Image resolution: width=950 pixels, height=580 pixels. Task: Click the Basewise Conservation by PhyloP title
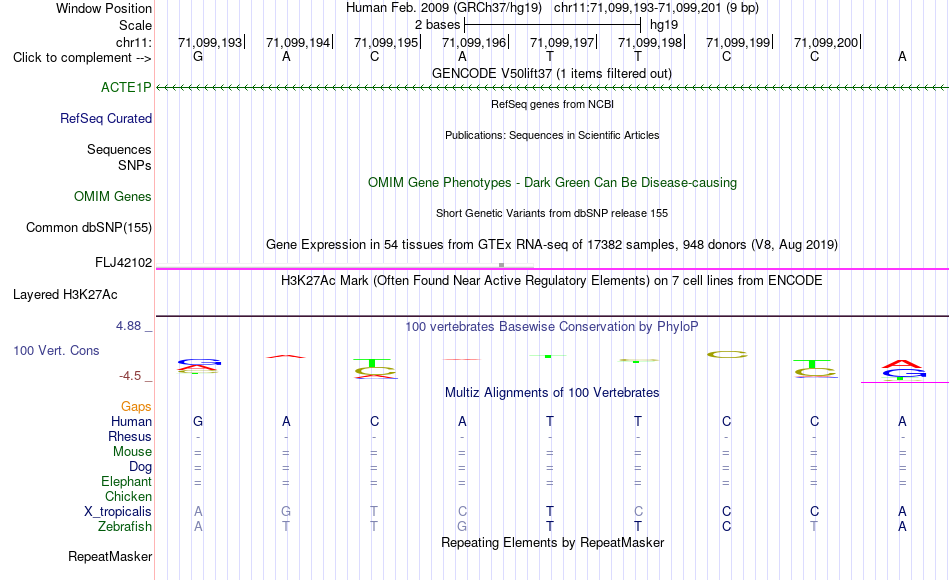[552, 327]
